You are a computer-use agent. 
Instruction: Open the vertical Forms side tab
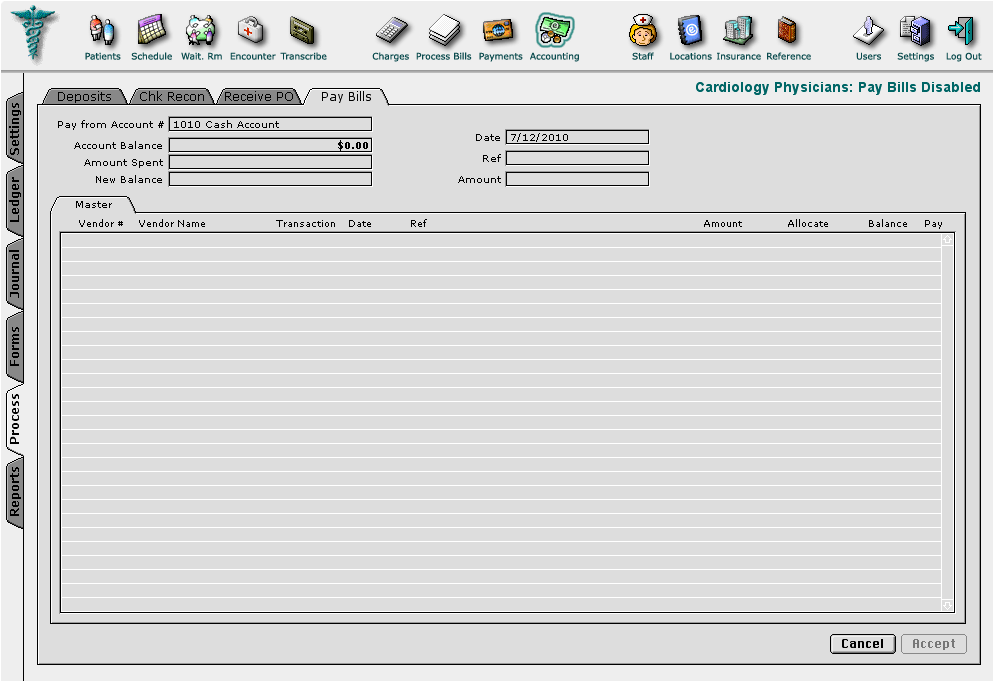15,347
